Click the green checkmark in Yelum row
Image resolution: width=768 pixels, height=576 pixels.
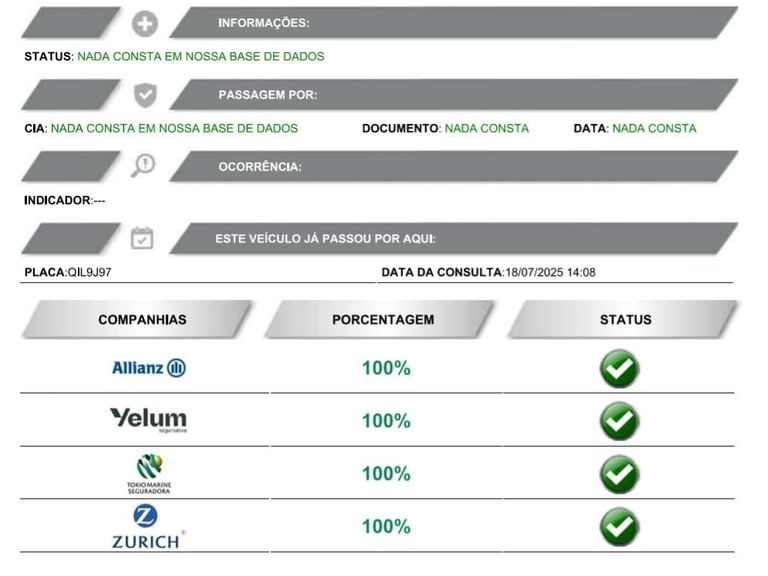(620, 421)
